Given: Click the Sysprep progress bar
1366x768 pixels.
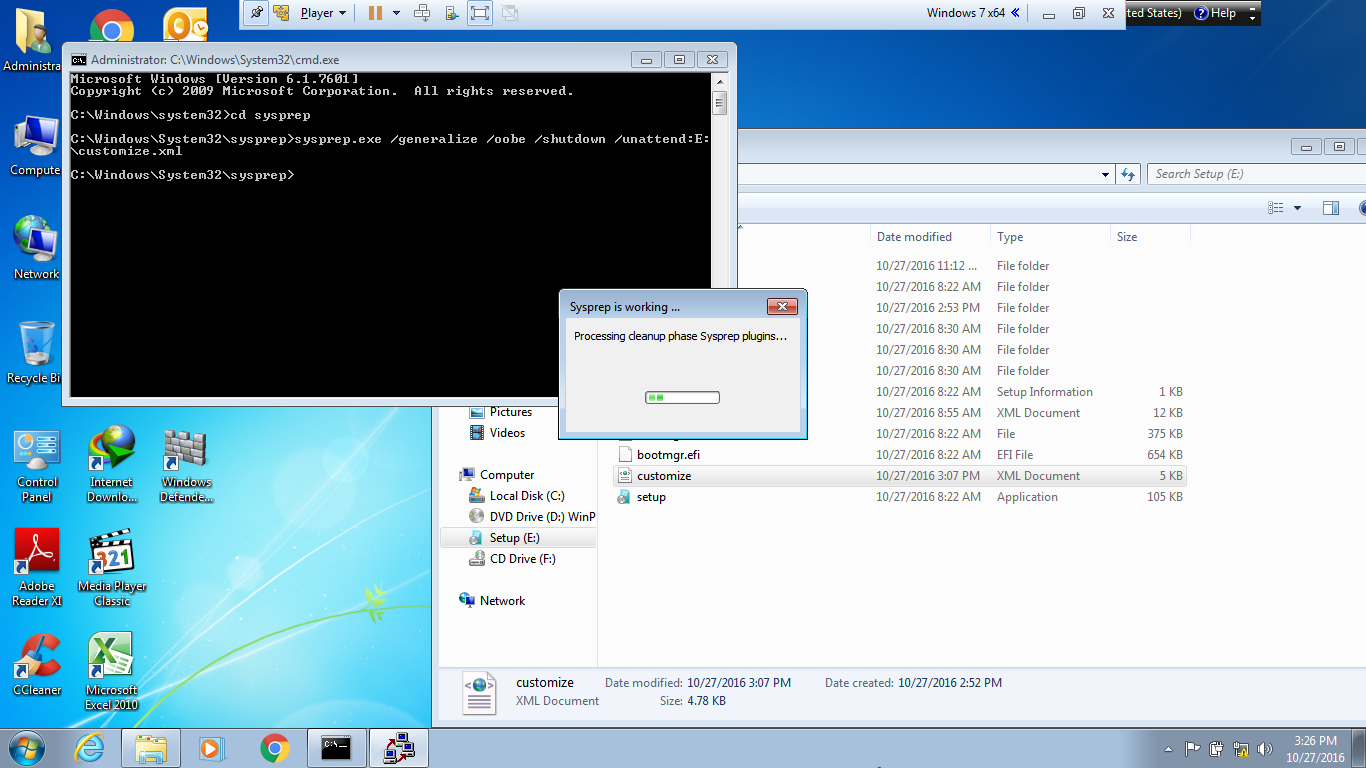Looking at the screenshot, I should tap(682, 396).
